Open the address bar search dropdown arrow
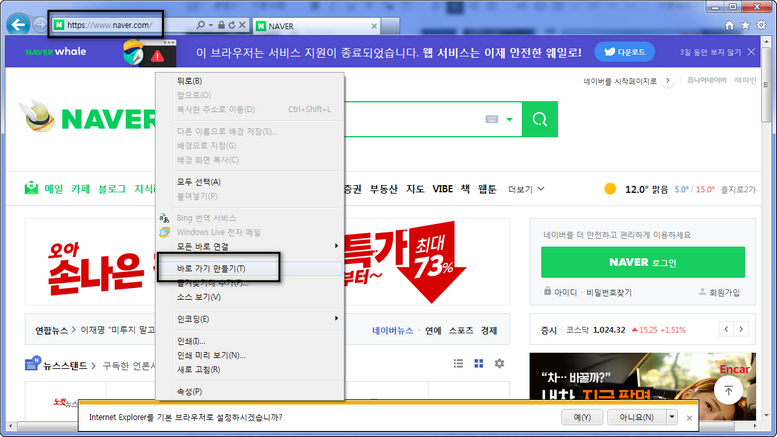The image size is (777, 437). click(x=211, y=25)
